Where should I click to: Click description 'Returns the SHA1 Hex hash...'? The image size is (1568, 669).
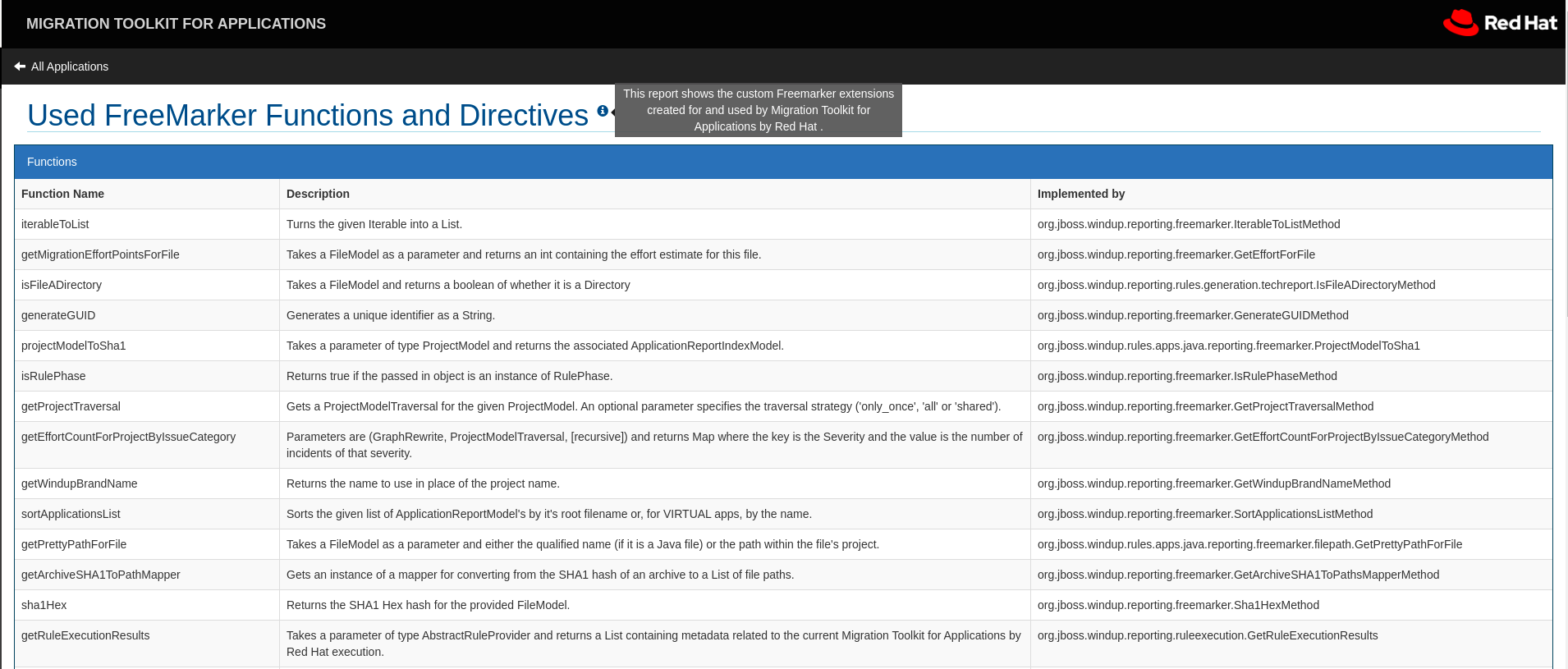click(x=428, y=605)
